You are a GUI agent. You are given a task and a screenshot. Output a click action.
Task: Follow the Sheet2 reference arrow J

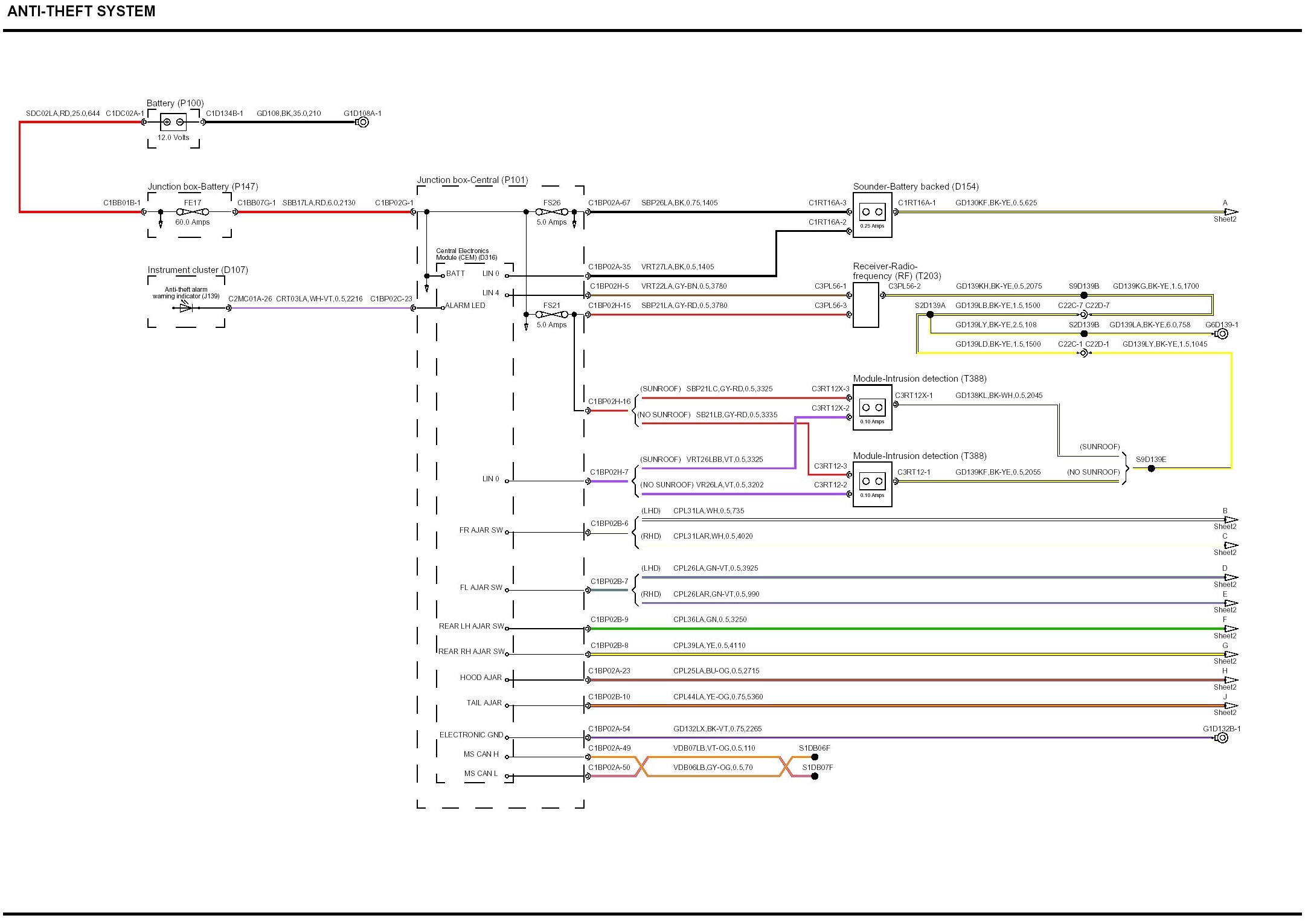[1231, 705]
